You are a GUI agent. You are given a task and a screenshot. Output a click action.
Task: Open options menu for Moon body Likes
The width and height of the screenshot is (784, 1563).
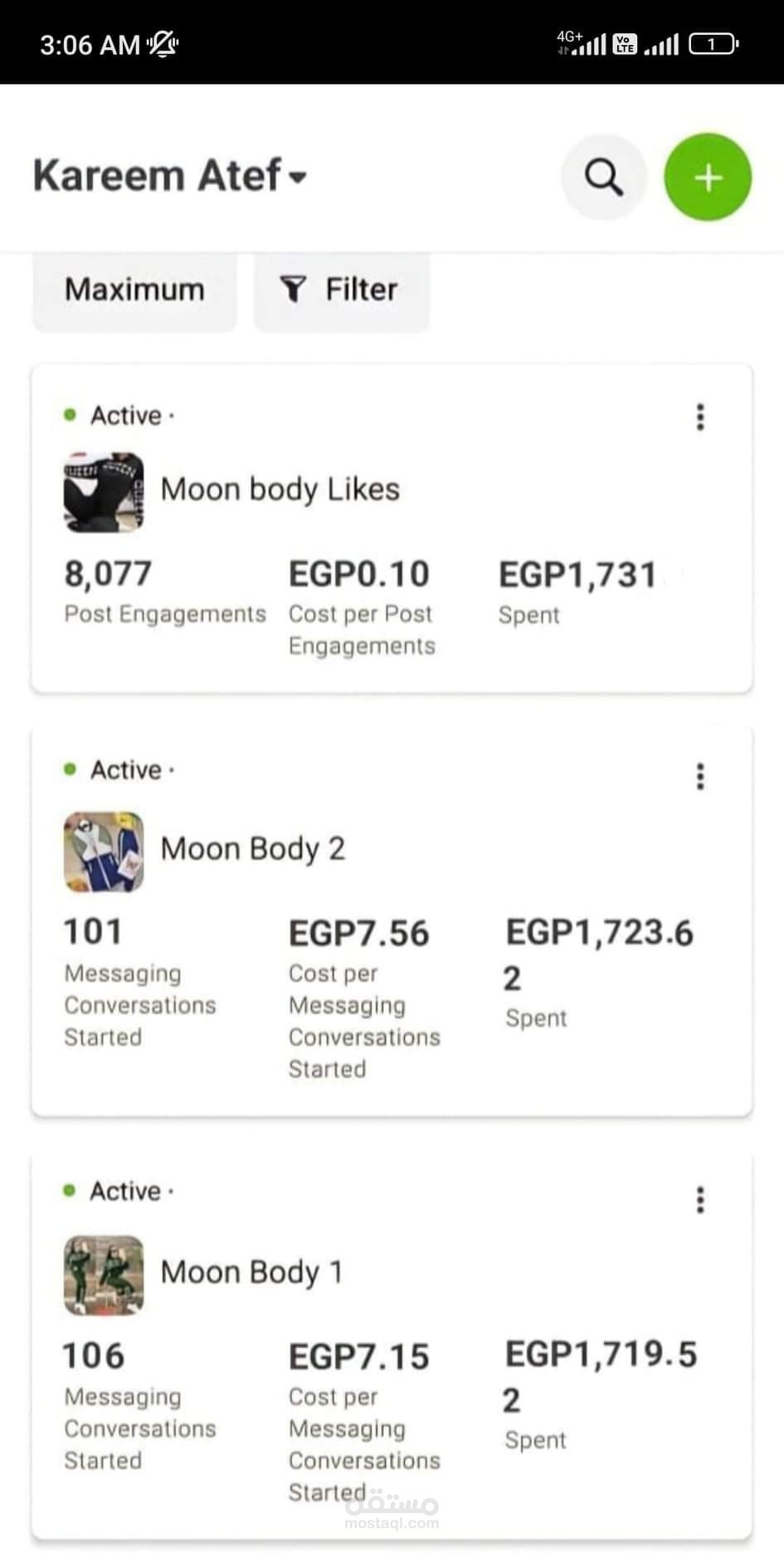tap(700, 417)
